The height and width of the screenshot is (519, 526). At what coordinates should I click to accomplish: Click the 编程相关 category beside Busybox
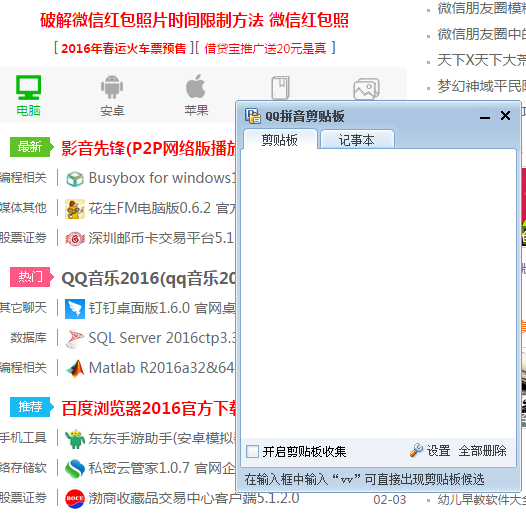23,178
